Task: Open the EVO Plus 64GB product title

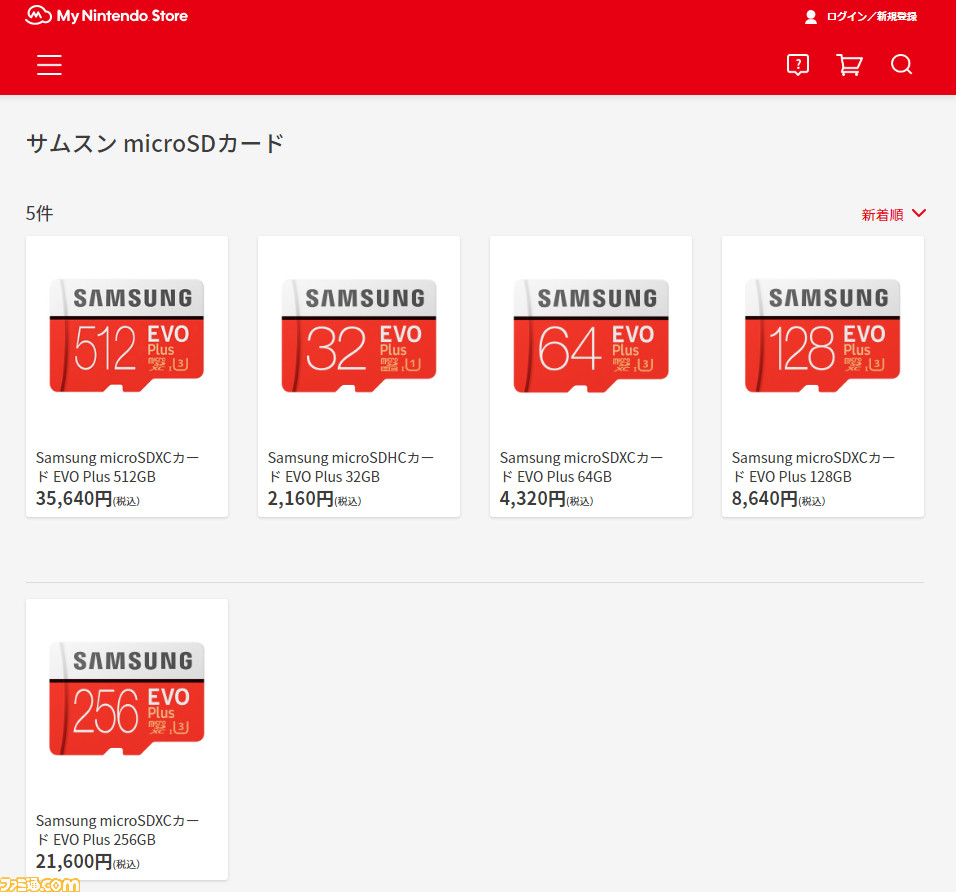Action: pos(581,467)
